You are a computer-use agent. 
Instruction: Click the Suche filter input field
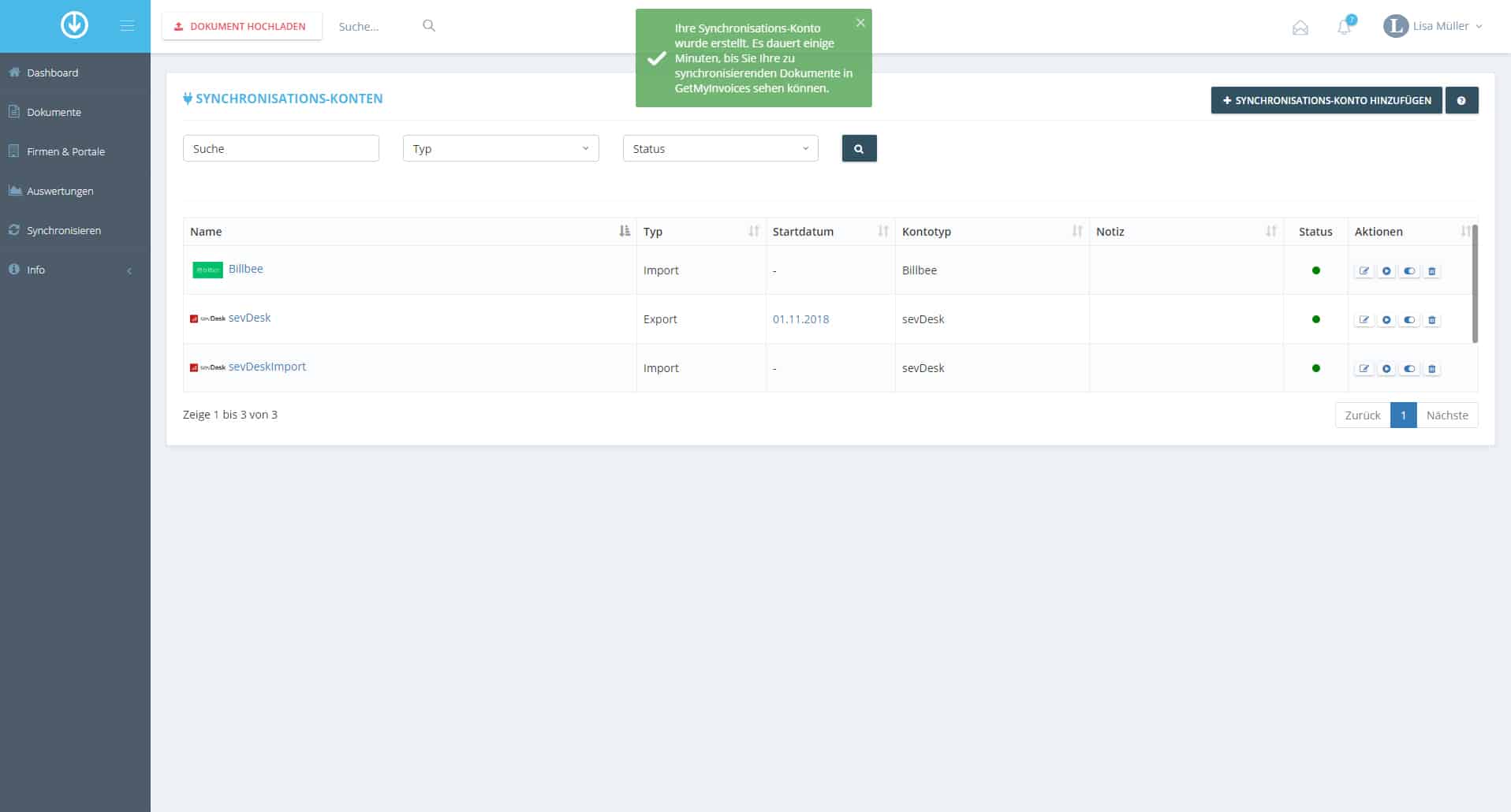point(281,149)
